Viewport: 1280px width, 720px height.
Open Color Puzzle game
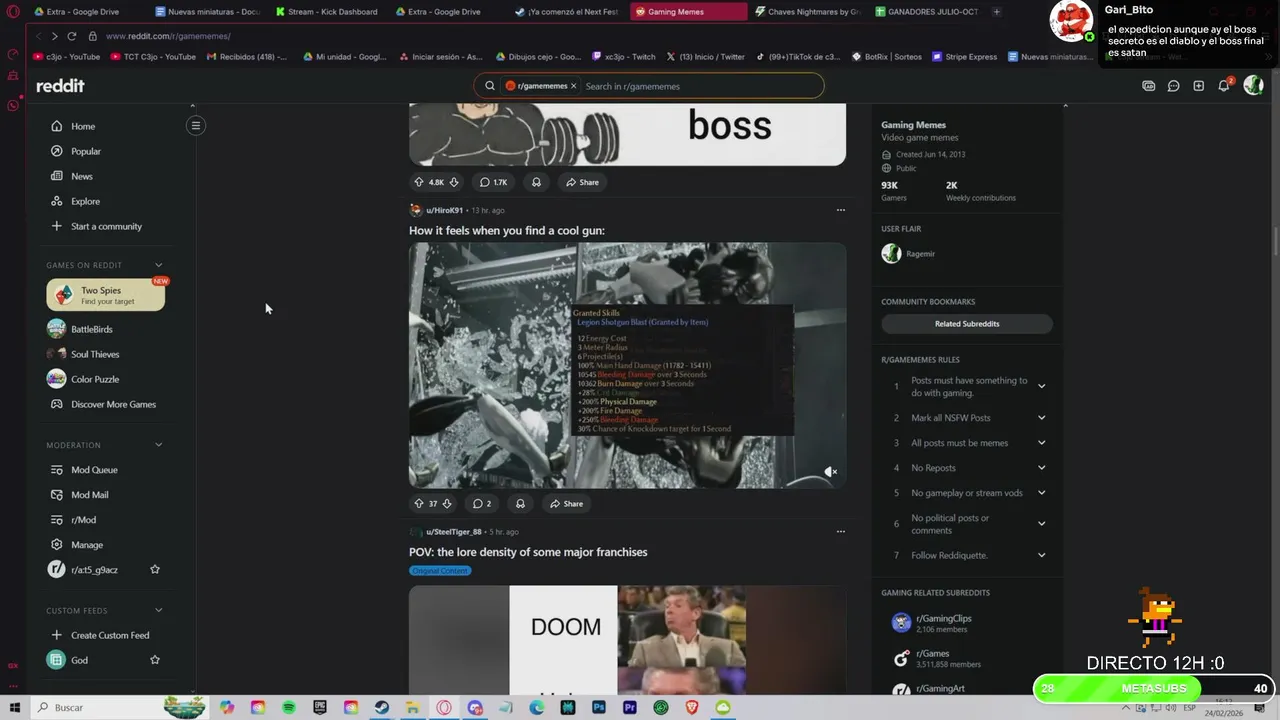click(95, 379)
